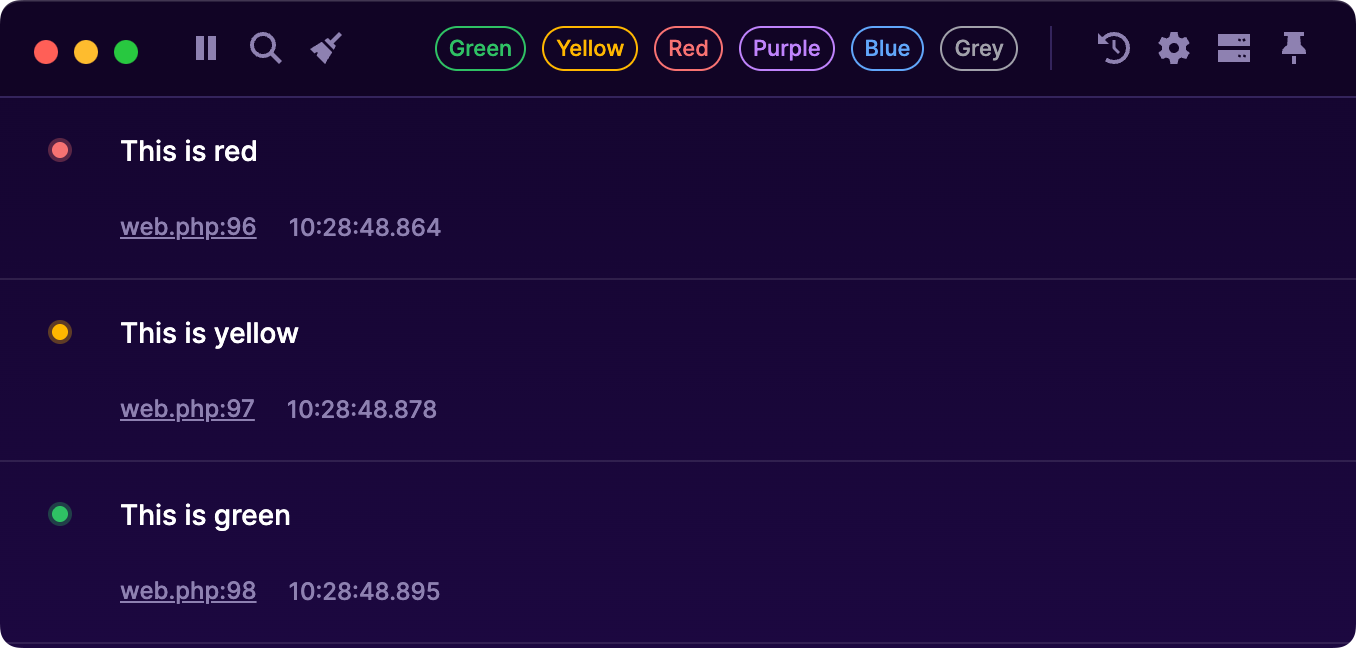Viewport: 1356px width, 648px height.
Task: Open history with the clock arrow icon
Action: (1113, 48)
